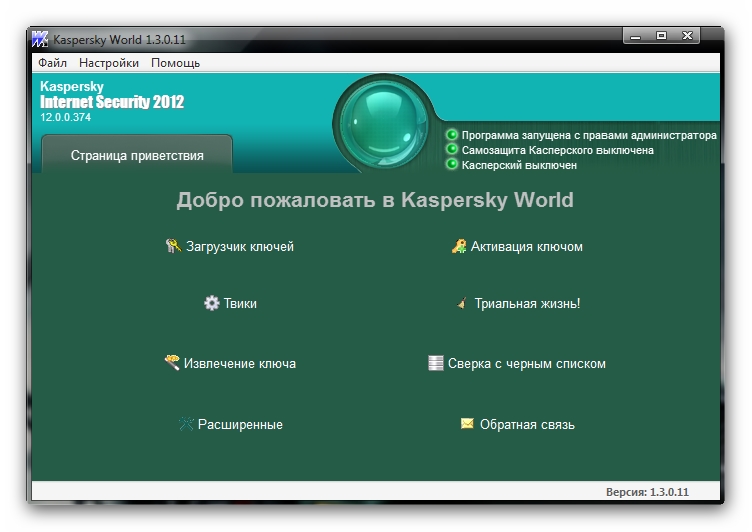Open the Файл menu
This screenshot has height=532, width=752.
(52, 63)
